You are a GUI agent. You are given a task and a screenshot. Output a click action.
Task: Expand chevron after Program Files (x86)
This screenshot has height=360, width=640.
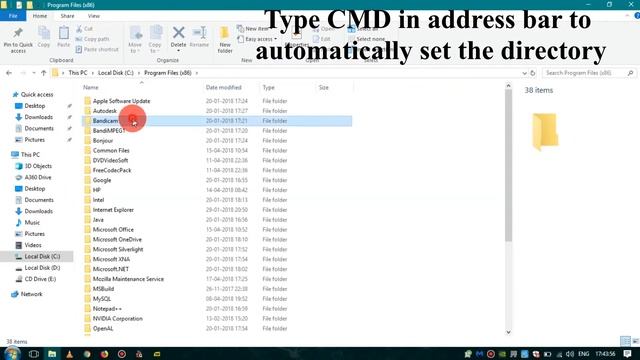point(197,73)
